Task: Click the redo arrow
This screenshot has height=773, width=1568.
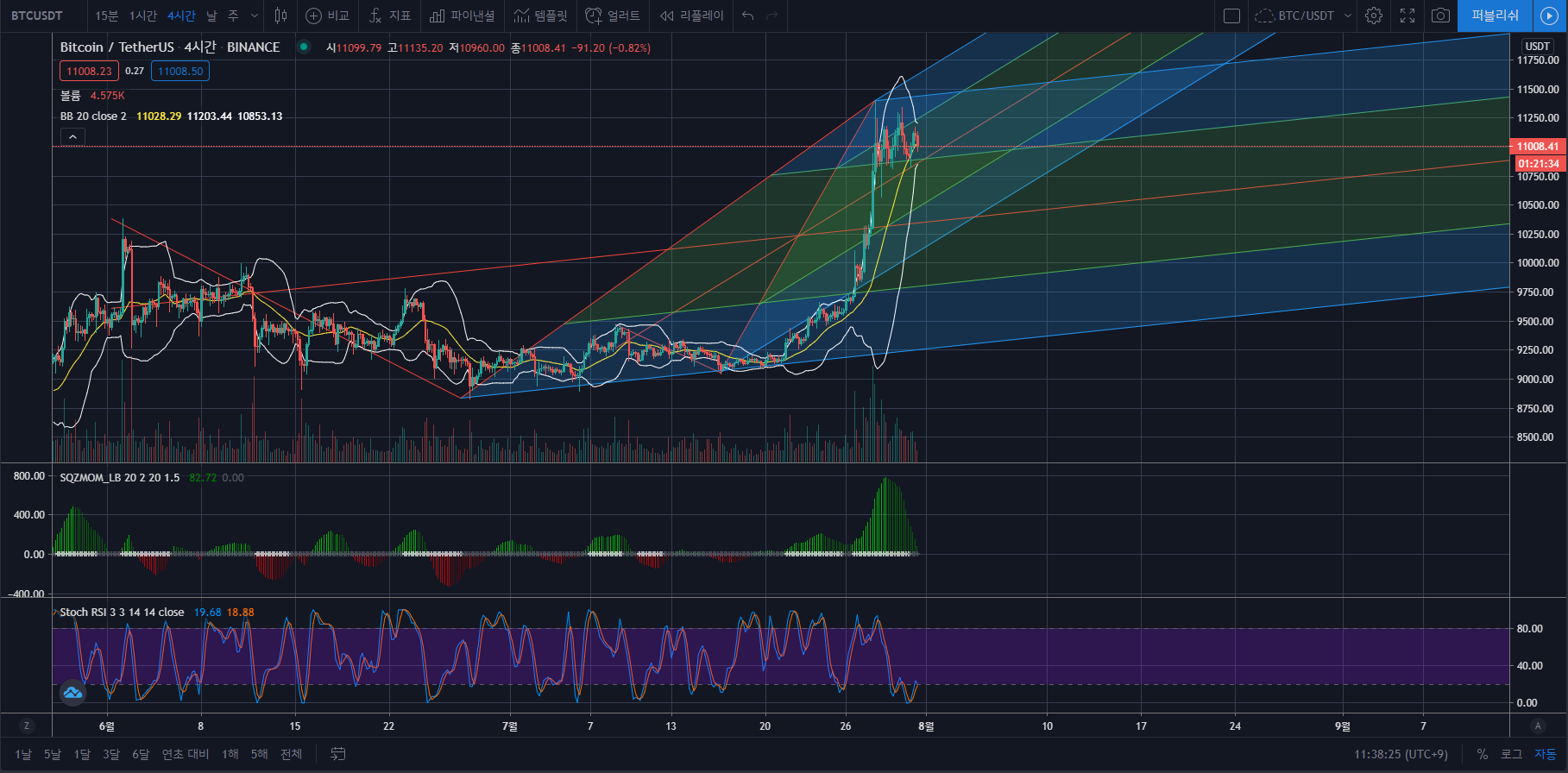Action: [772, 16]
